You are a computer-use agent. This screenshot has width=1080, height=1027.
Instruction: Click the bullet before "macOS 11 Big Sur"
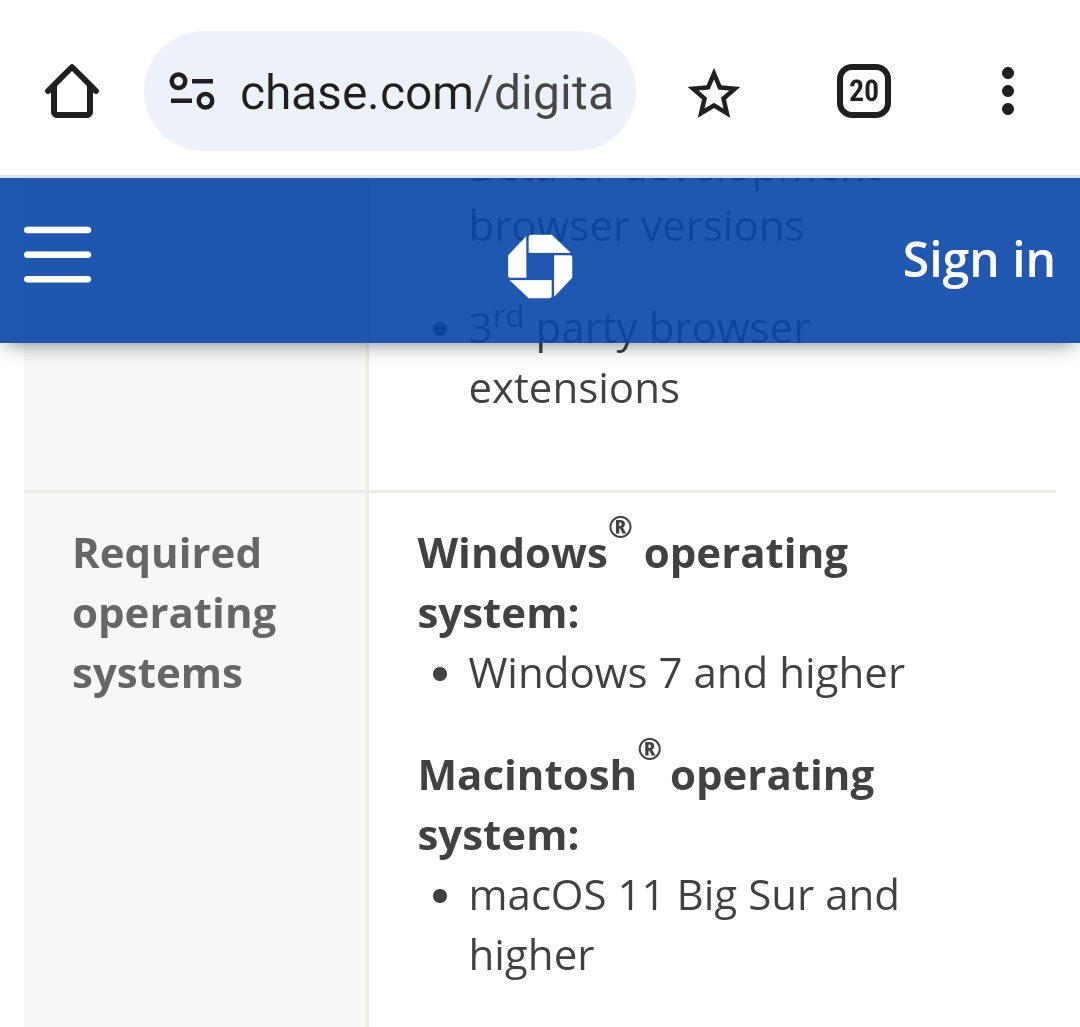(440, 897)
